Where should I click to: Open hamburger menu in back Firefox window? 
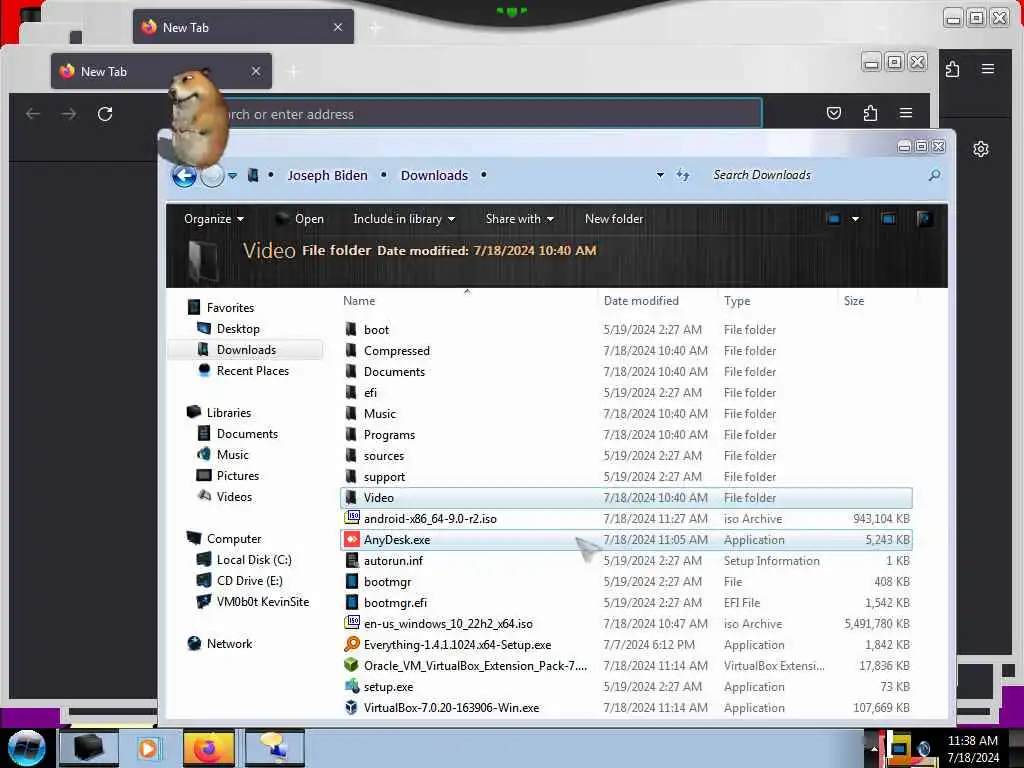click(988, 69)
